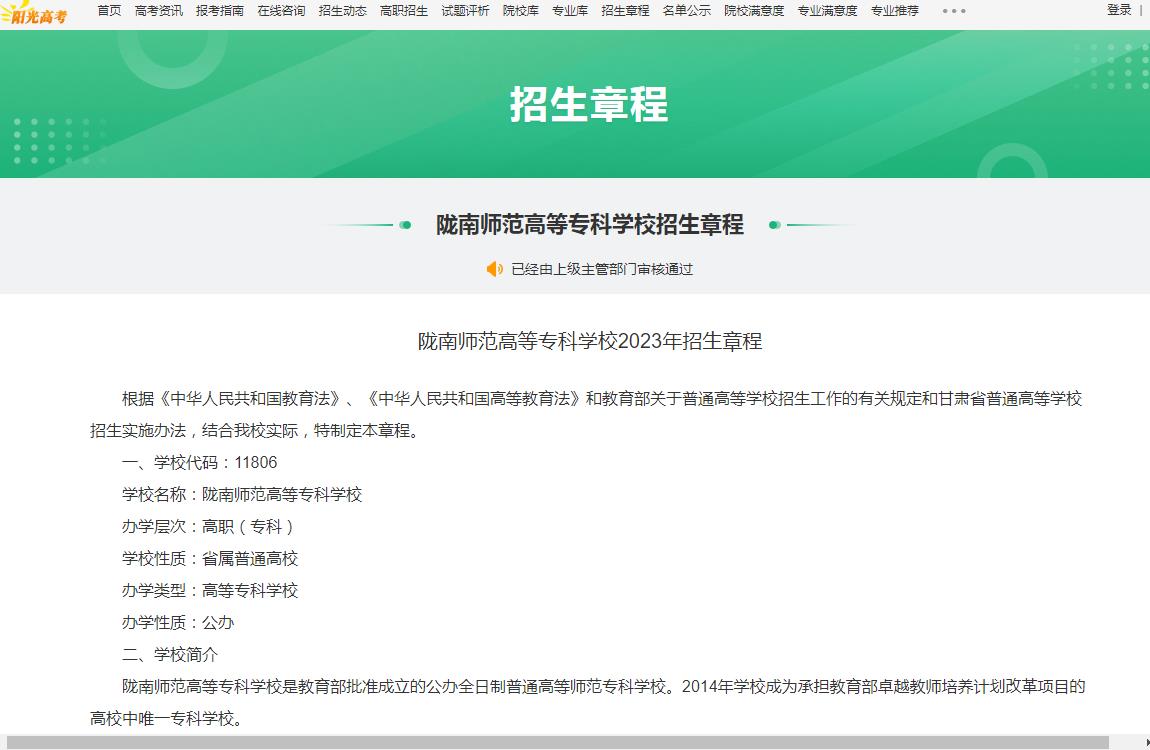1150x750 pixels.
Task: Click the 阳光高考 site logo
Action: point(34,13)
